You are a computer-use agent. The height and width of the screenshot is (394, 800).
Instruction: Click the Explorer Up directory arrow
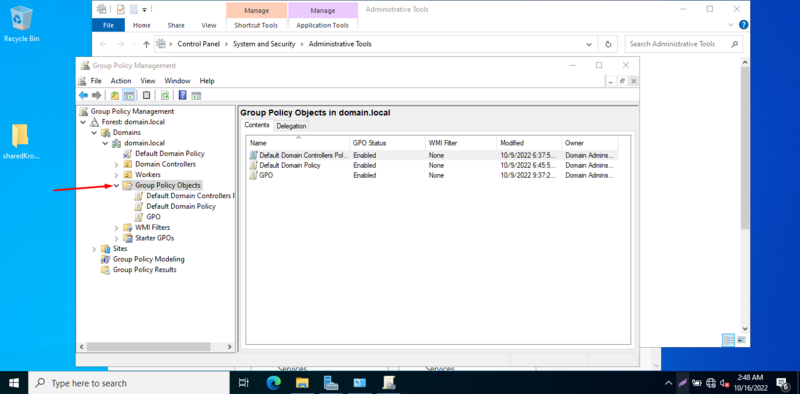coord(146,44)
